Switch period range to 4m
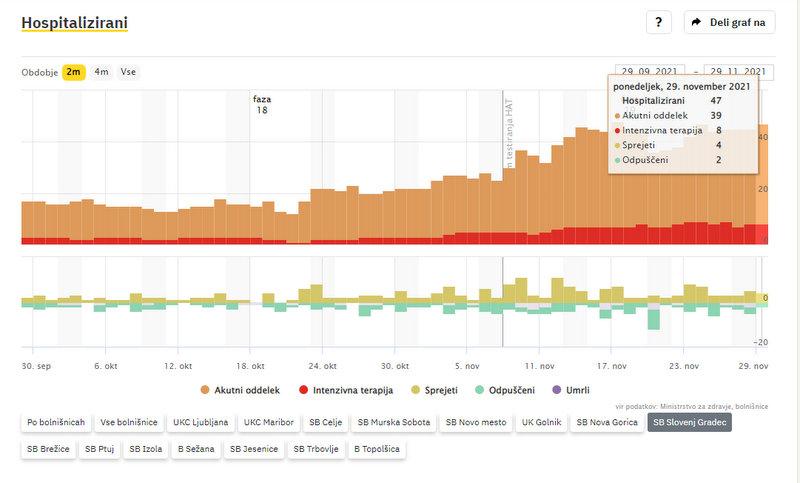 coord(102,72)
